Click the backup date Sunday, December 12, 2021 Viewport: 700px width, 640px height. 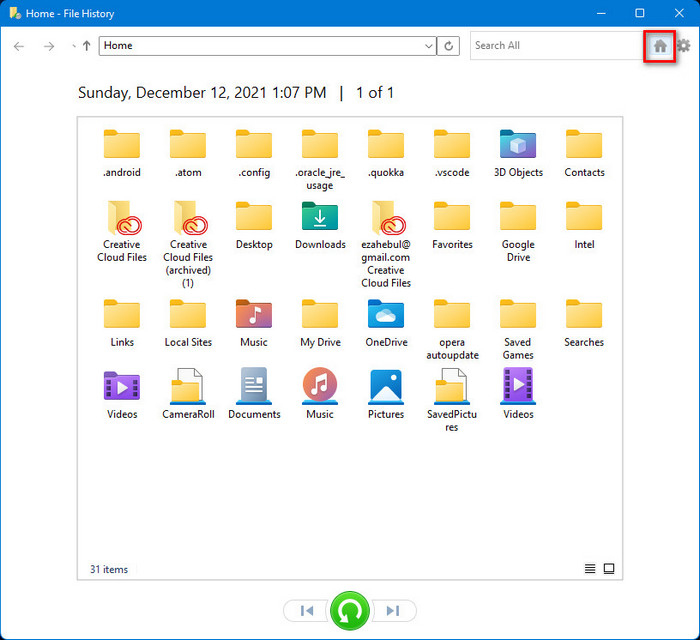point(202,93)
